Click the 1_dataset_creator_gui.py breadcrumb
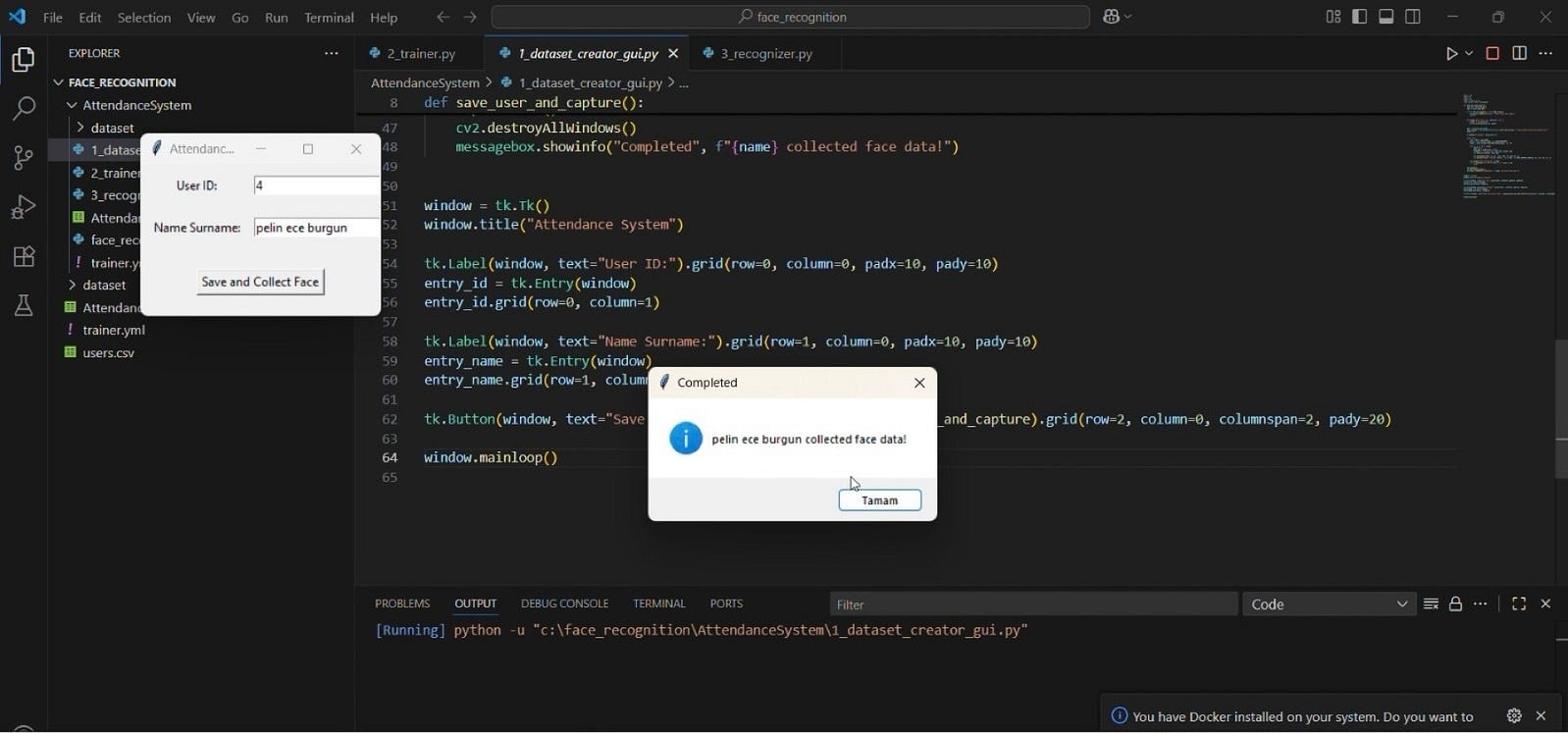Image resolution: width=1568 pixels, height=733 pixels. pos(591,83)
